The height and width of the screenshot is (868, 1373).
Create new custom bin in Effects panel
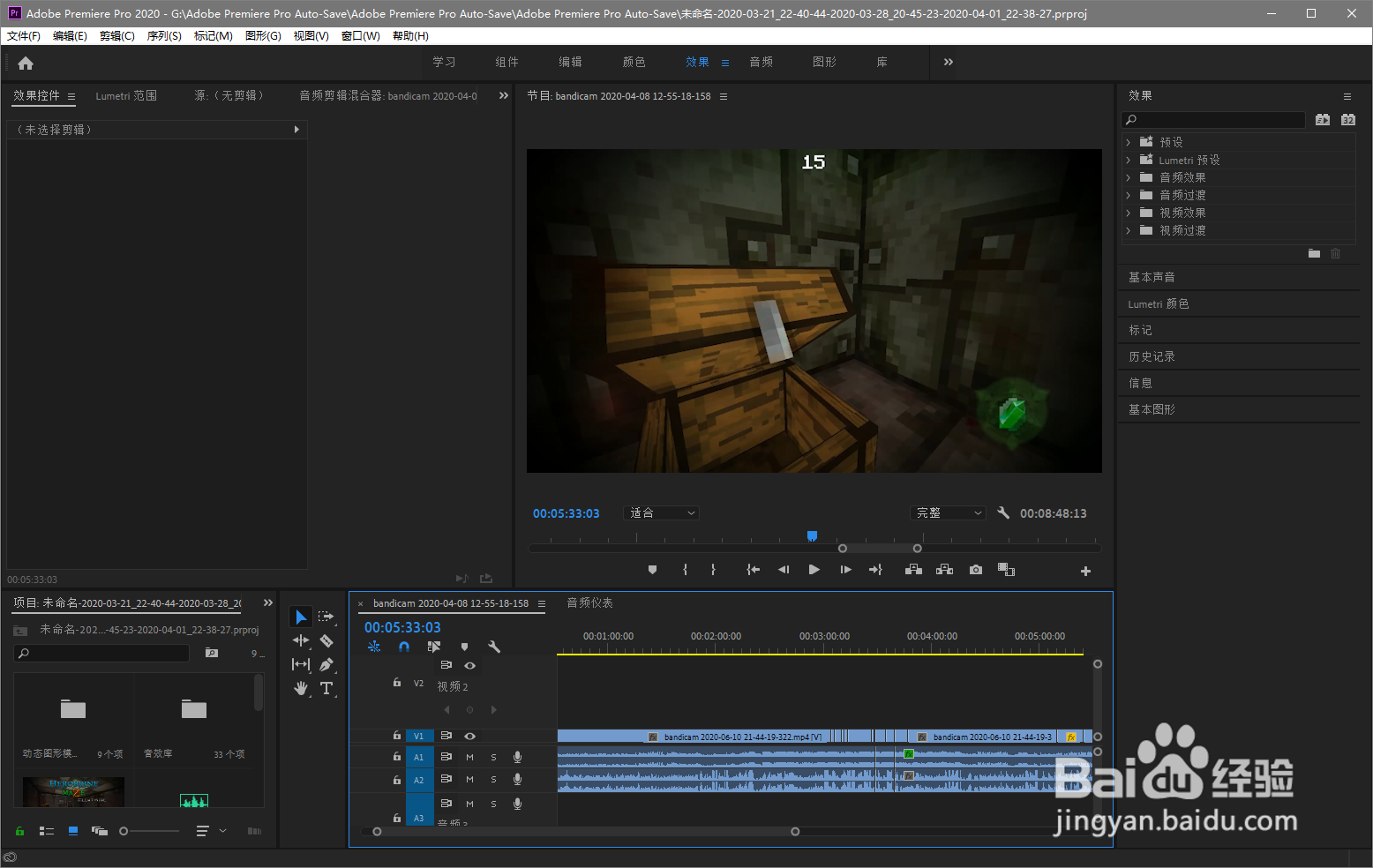1314,253
